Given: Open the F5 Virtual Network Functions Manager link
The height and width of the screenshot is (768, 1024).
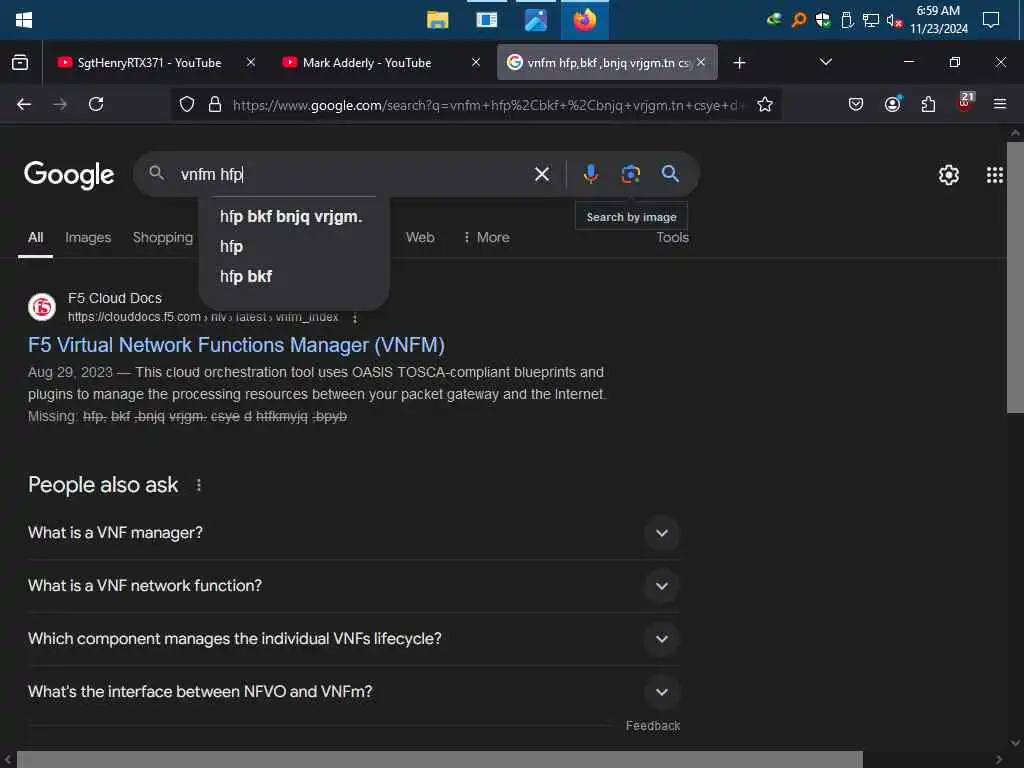Looking at the screenshot, I should [236, 345].
